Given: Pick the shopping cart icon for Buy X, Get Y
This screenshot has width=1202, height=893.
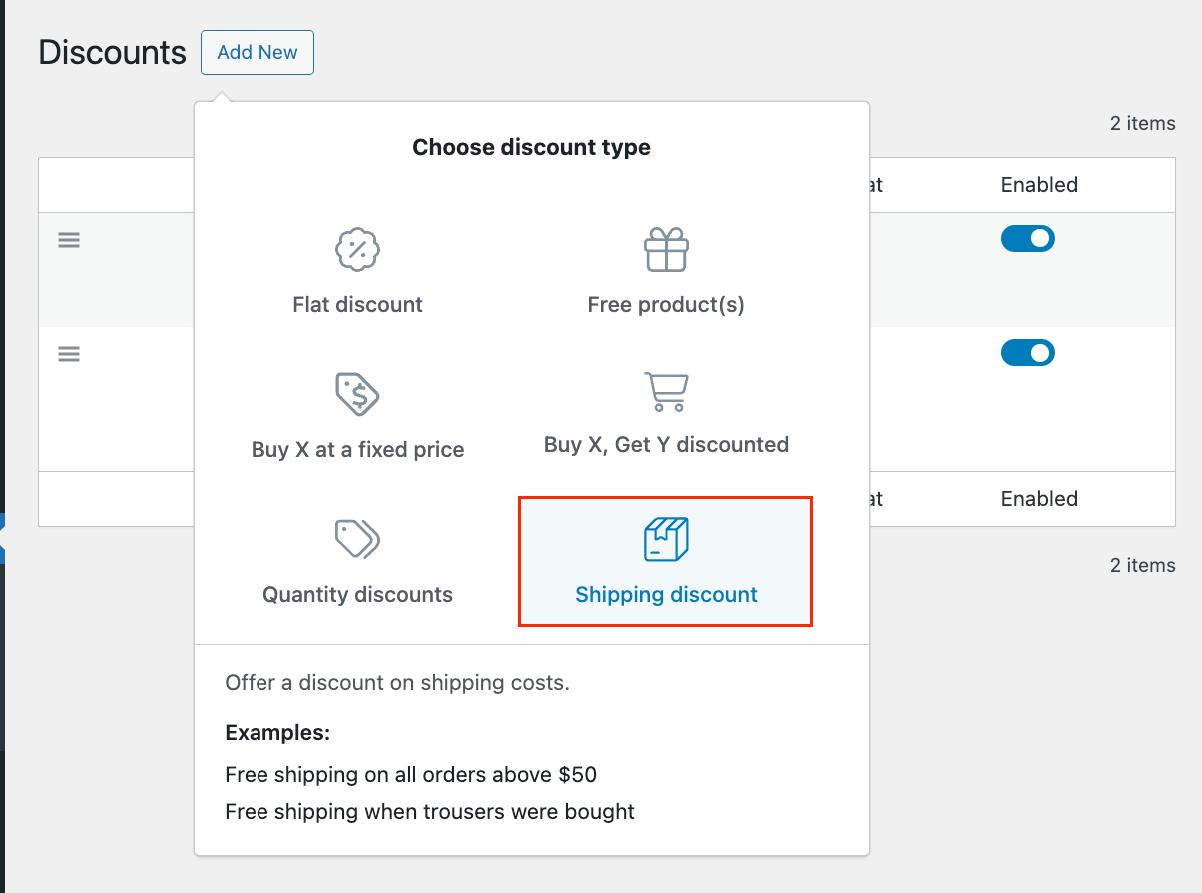Looking at the screenshot, I should [x=666, y=391].
